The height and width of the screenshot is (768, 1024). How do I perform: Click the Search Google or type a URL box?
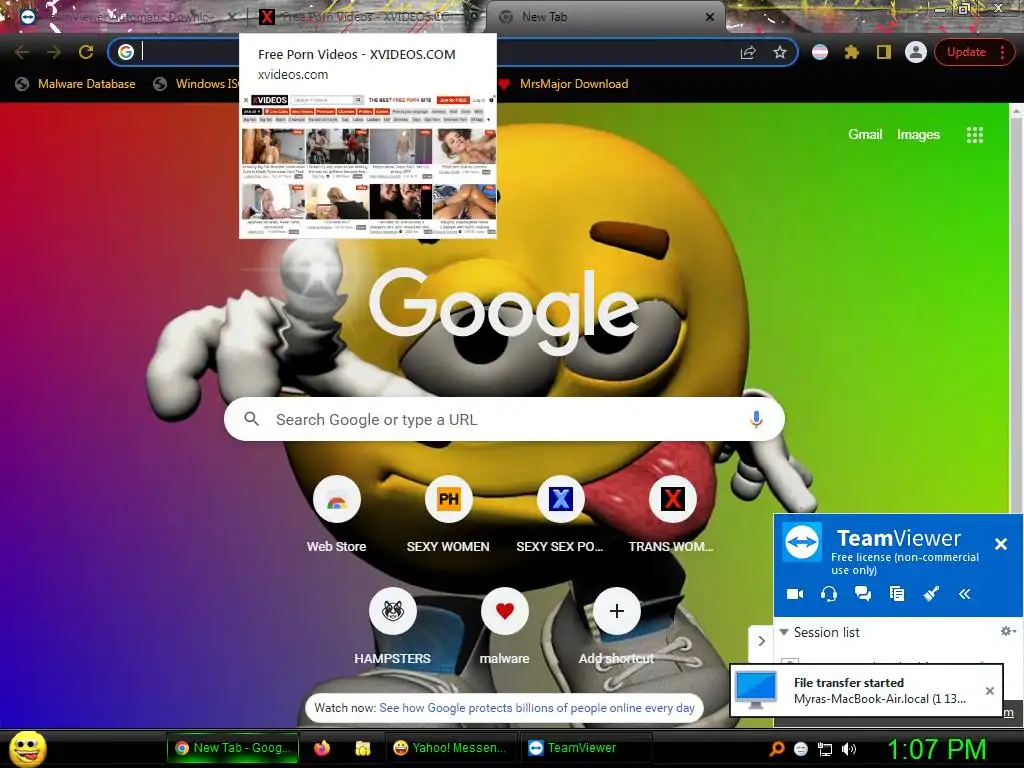tap(504, 419)
